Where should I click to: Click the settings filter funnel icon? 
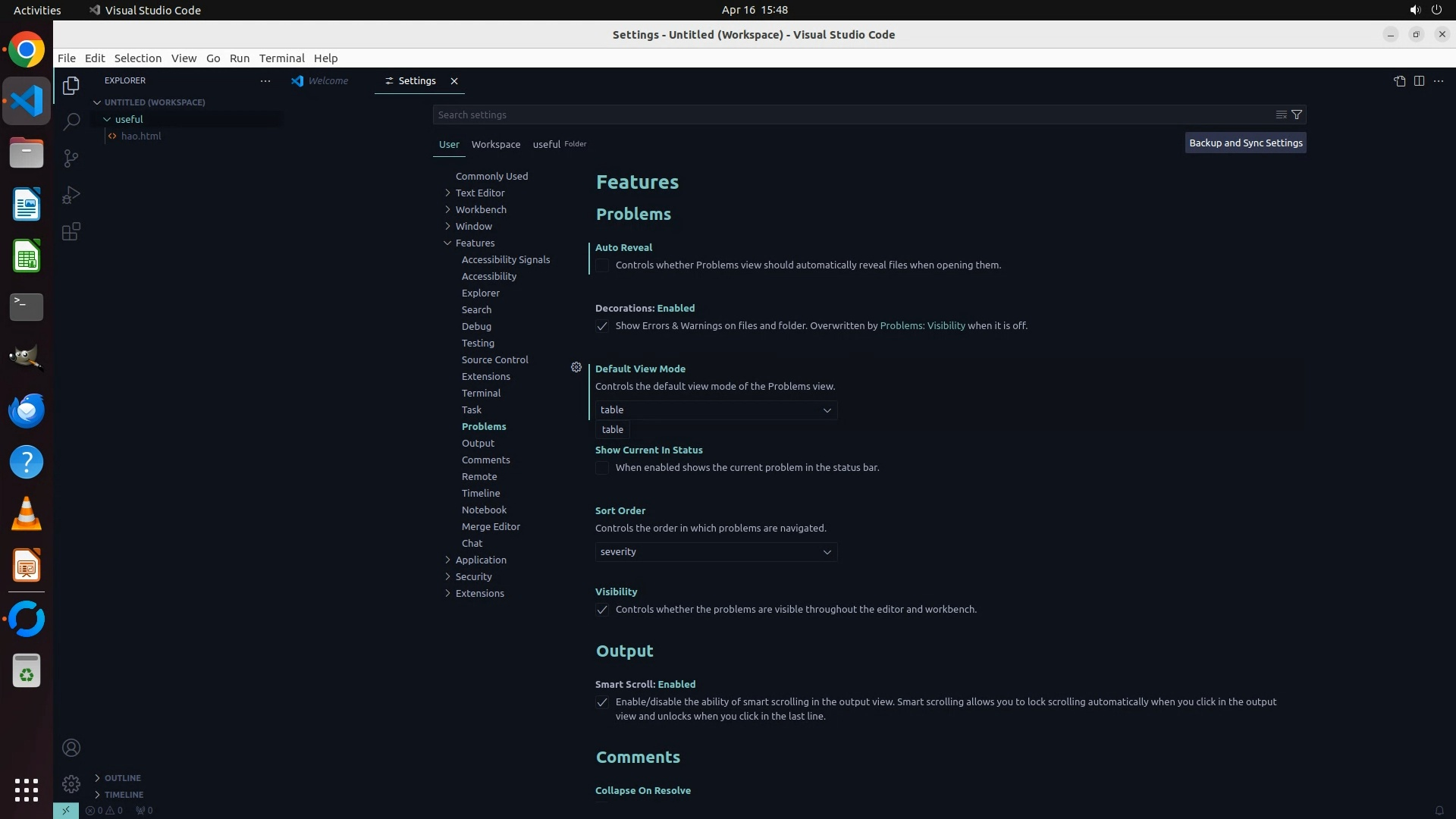(1297, 115)
